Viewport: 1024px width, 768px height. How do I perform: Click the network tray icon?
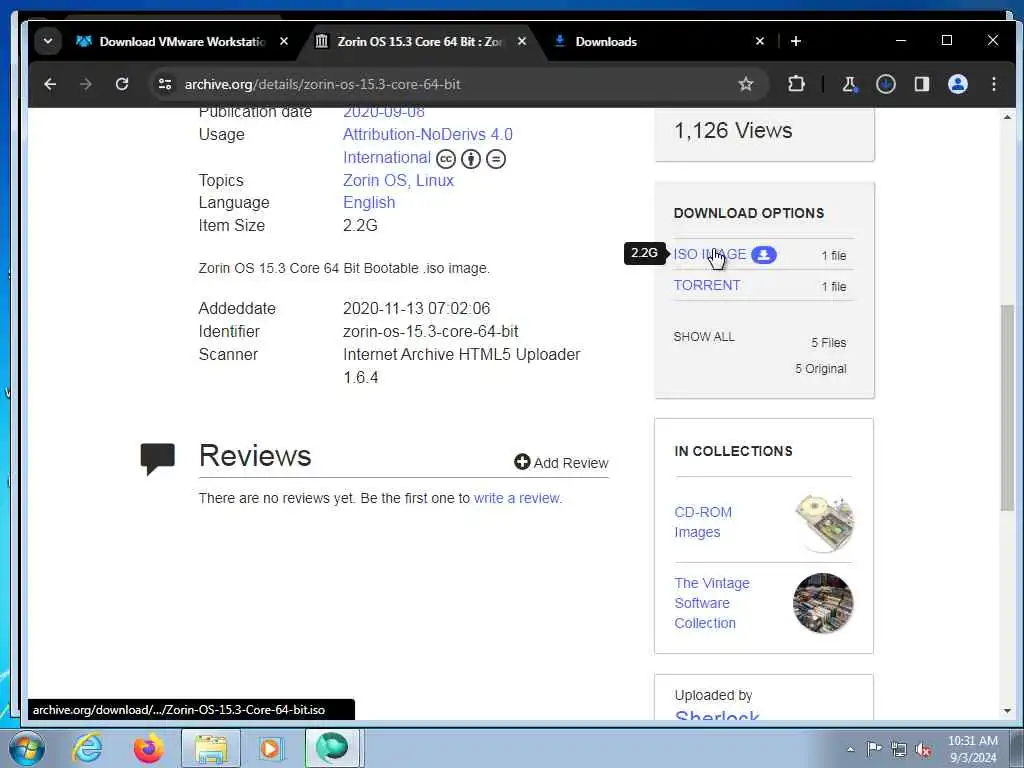coord(899,749)
